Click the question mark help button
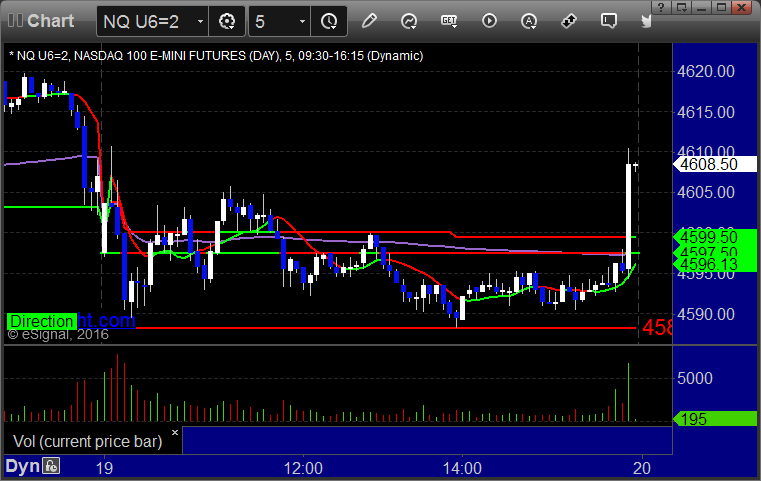761x481 pixels. coord(660,7)
